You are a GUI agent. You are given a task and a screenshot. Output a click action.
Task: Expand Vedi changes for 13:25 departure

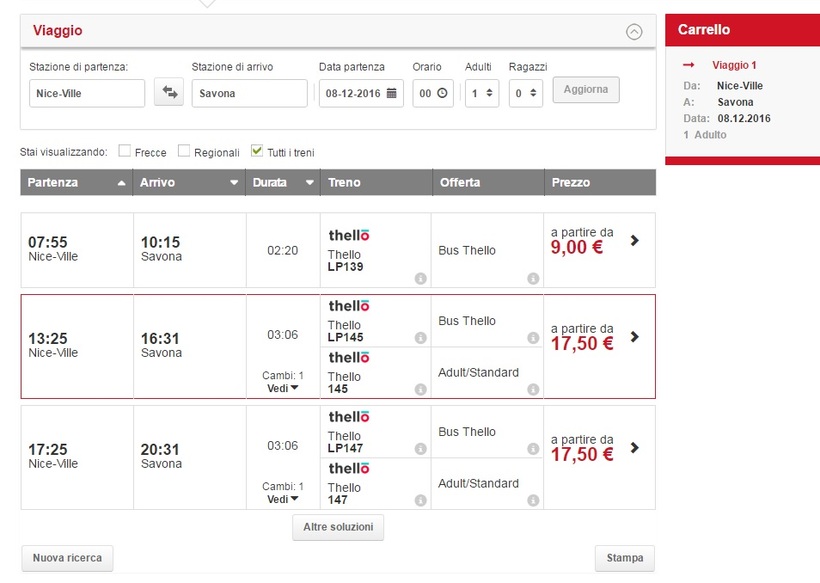click(x=283, y=388)
